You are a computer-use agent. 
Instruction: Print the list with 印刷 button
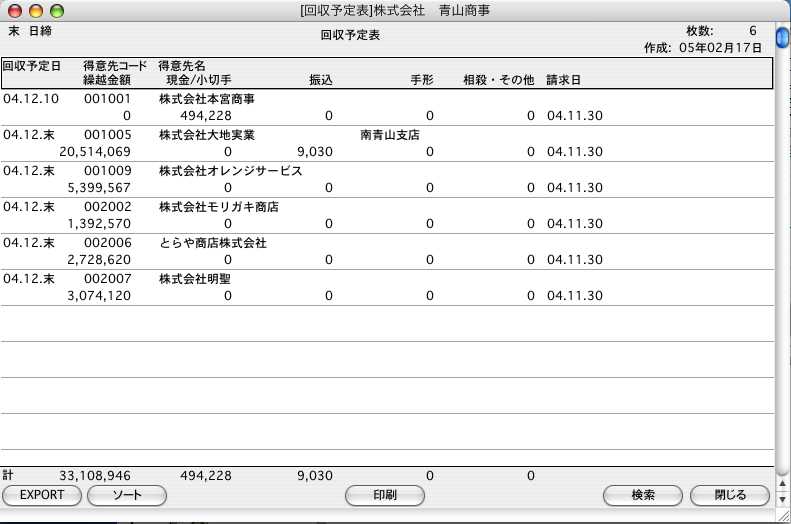pos(385,495)
